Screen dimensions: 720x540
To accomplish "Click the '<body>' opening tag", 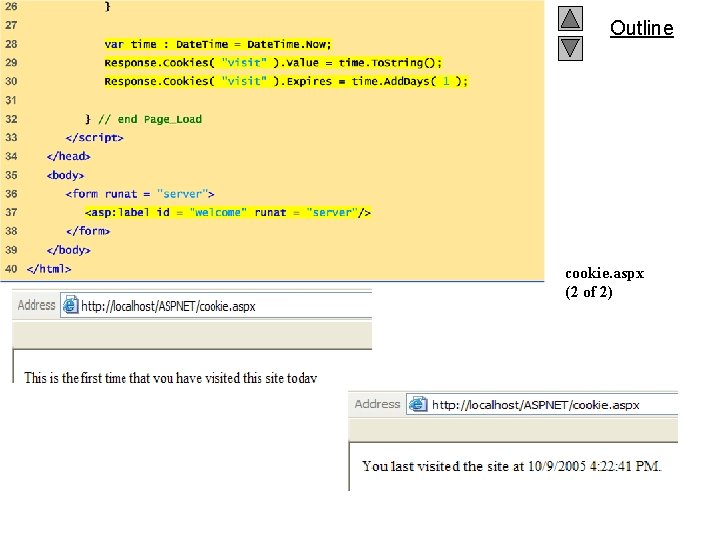I will click(65, 175).
